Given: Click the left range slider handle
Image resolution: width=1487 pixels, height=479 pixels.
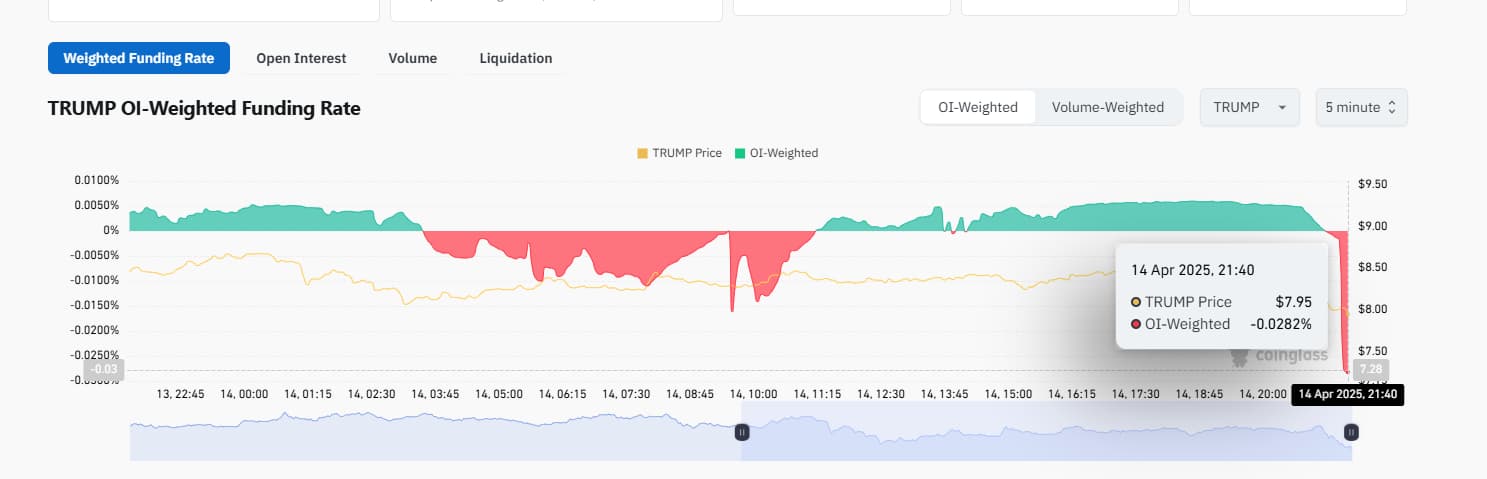Looking at the screenshot, I should click(742, 432).
